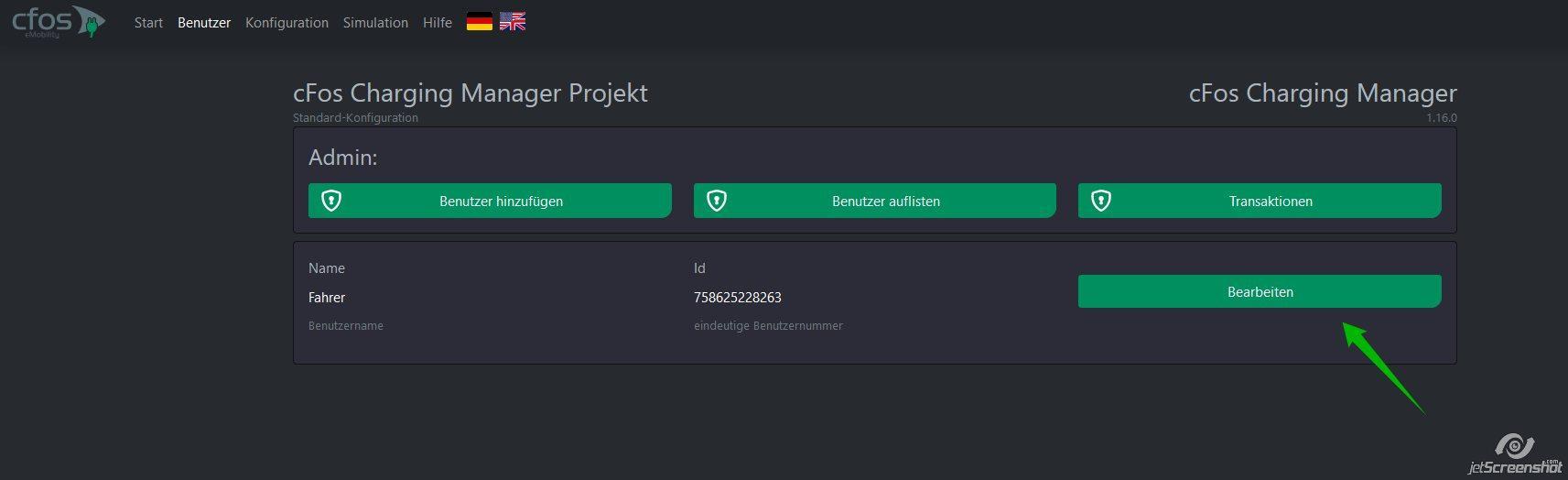Viewport: 1568px width, 480px height.
Task: Select the user name Fahrer
Action: point(327,298)
